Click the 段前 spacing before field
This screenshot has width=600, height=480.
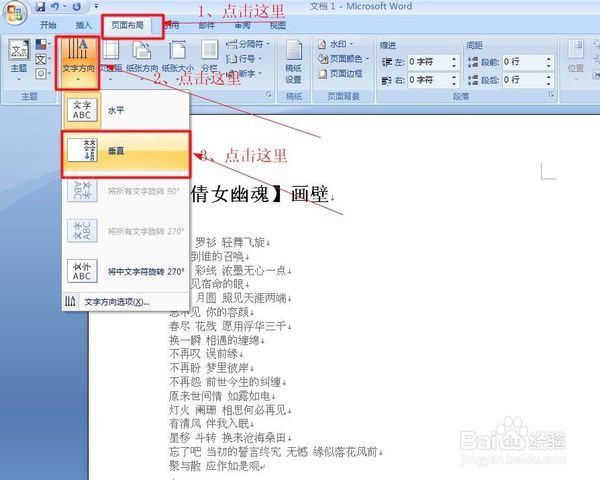tap(523, 62)
